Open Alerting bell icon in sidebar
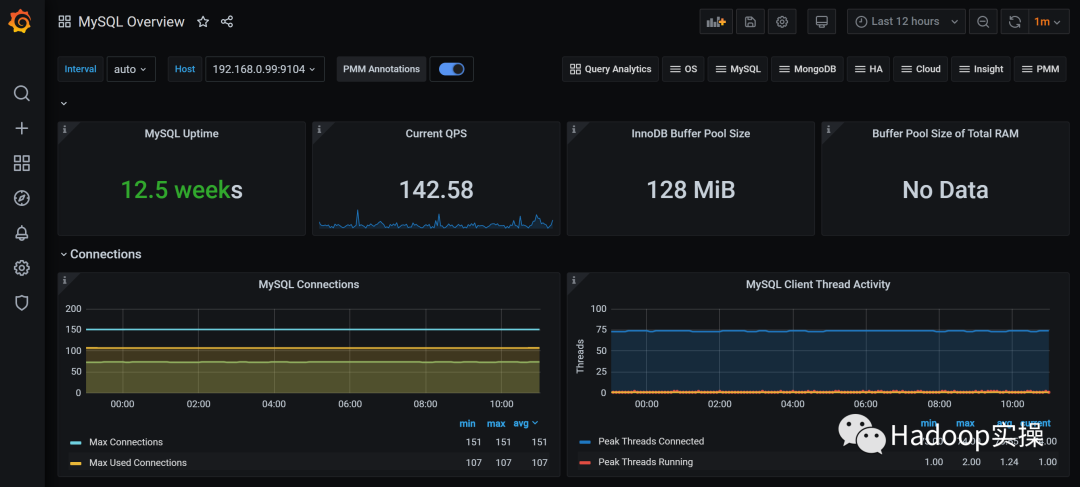 [x=22, y=233]
